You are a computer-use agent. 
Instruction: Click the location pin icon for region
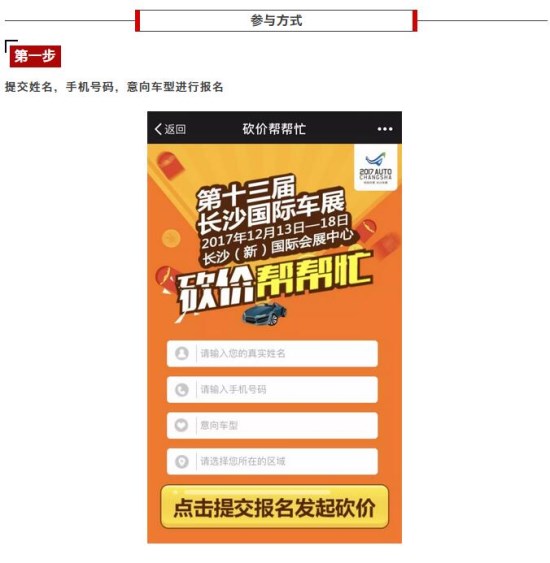tap(182, 461)
